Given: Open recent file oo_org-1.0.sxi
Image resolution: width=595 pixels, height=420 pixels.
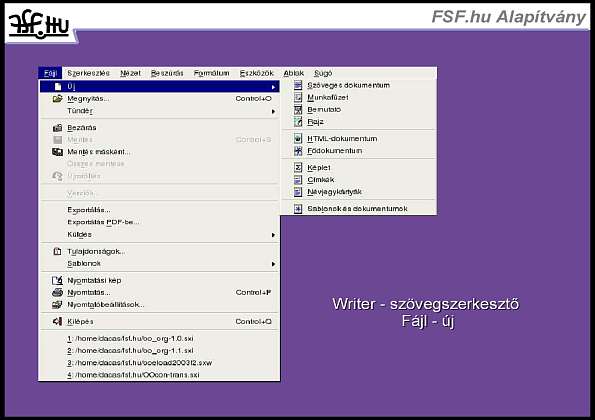Looking at the screenshot, I should tap(159, 338).
